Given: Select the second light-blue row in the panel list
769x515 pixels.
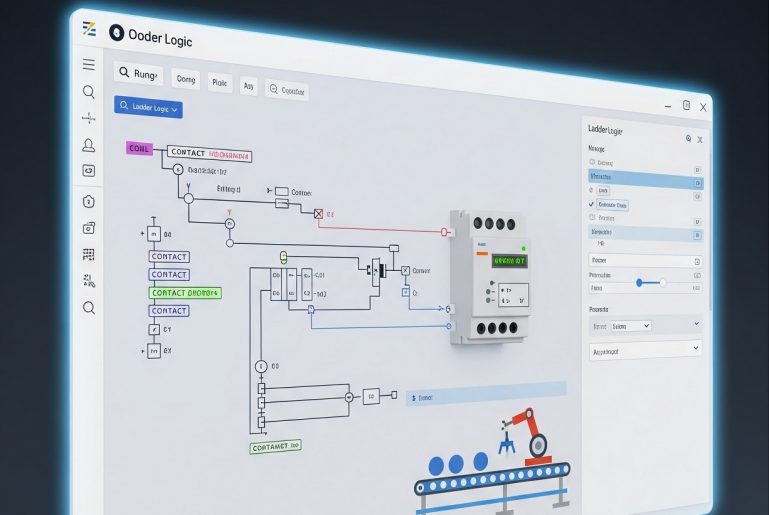Looking at the screenshot, I should [x=645, y=233].
